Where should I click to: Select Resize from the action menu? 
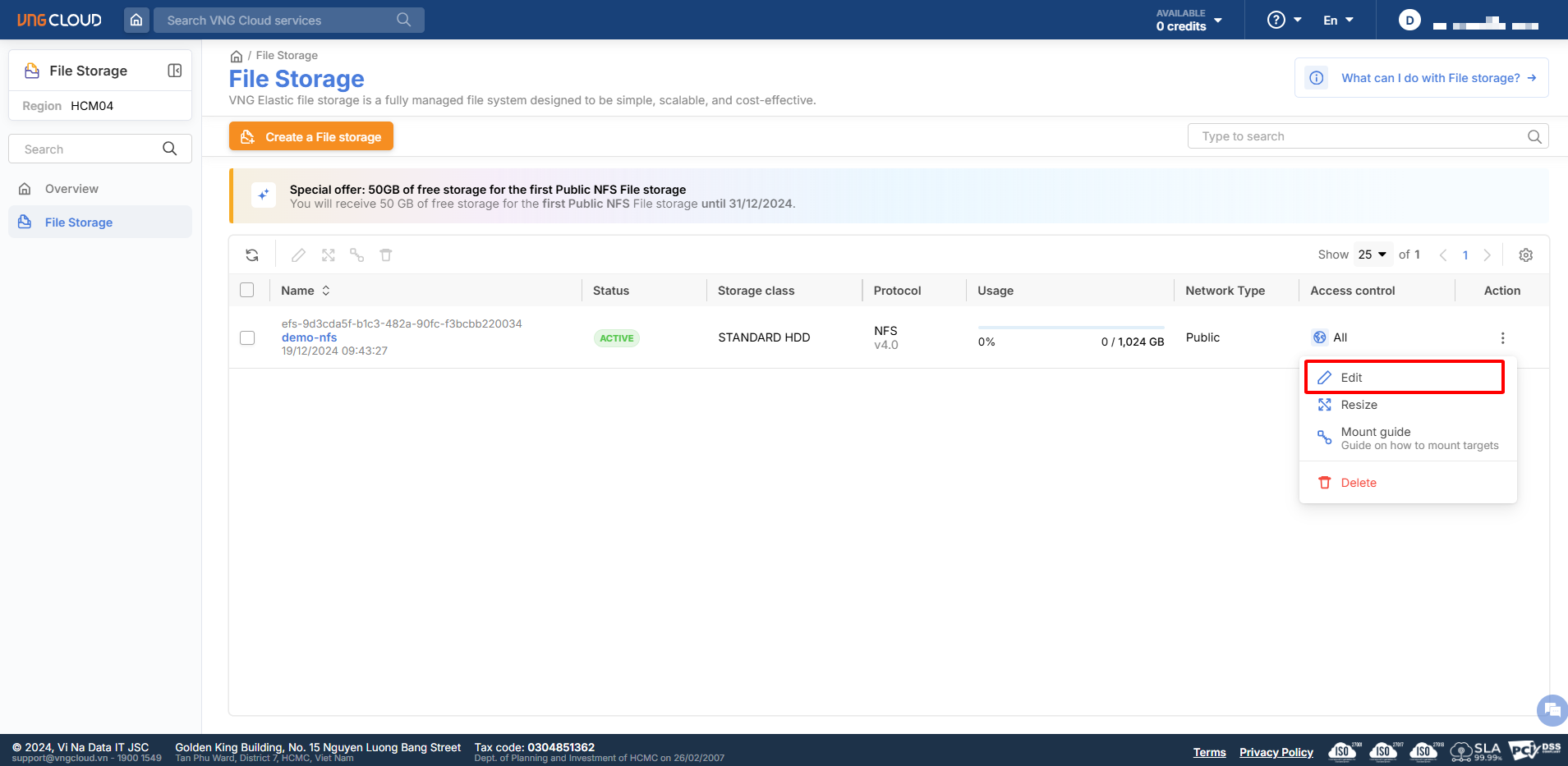point(1359,405)
